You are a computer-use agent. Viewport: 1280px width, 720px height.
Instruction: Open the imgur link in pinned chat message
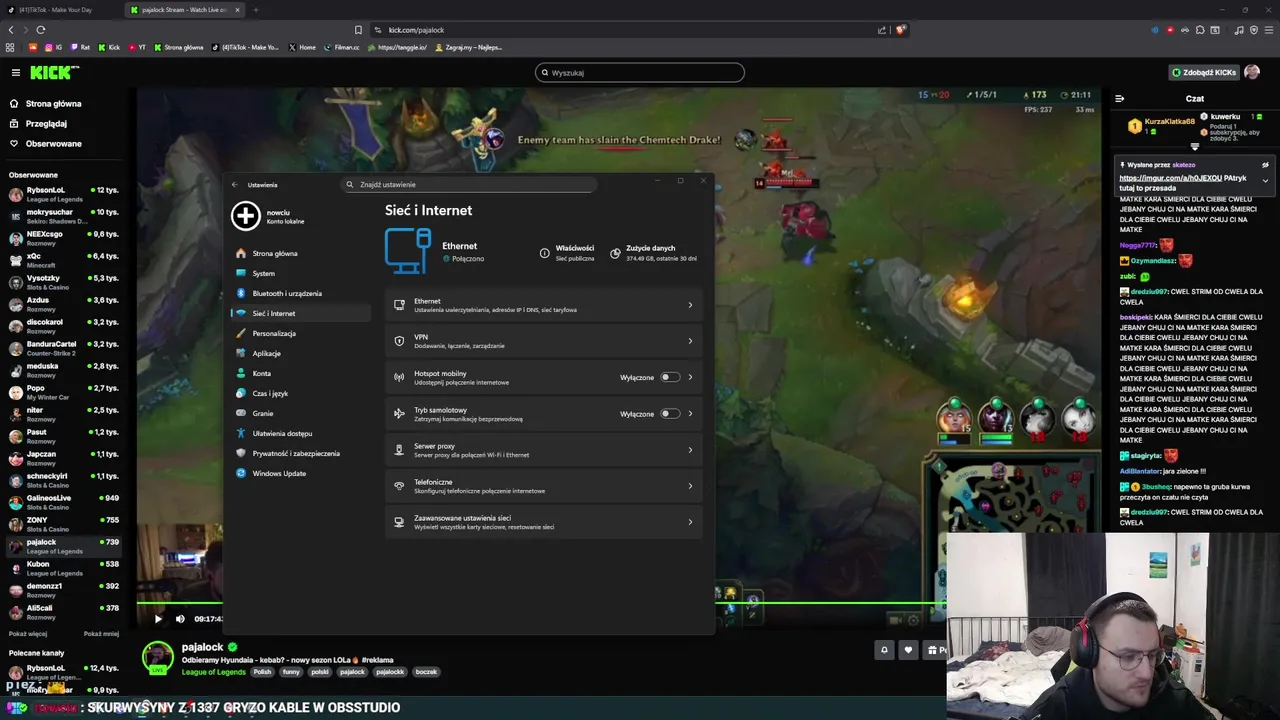tap(1170, 178)
